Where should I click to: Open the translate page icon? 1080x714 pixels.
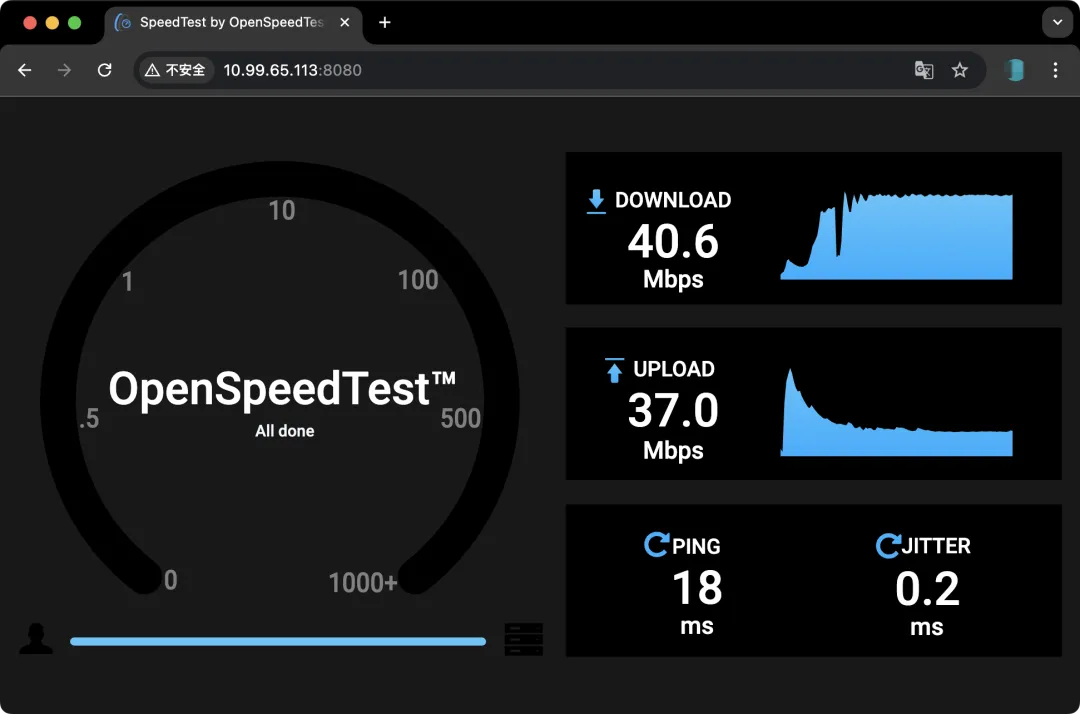click(924, 70)
